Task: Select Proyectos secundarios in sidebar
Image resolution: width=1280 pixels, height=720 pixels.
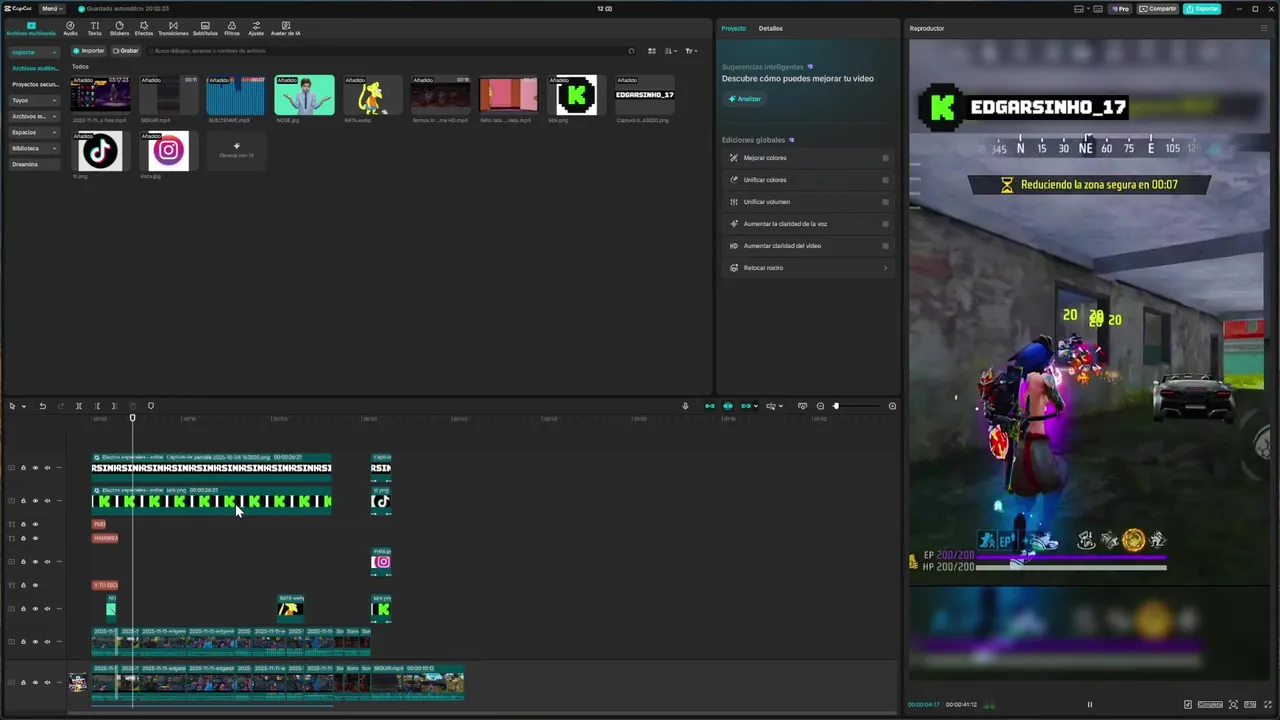Action: [35, 84]
